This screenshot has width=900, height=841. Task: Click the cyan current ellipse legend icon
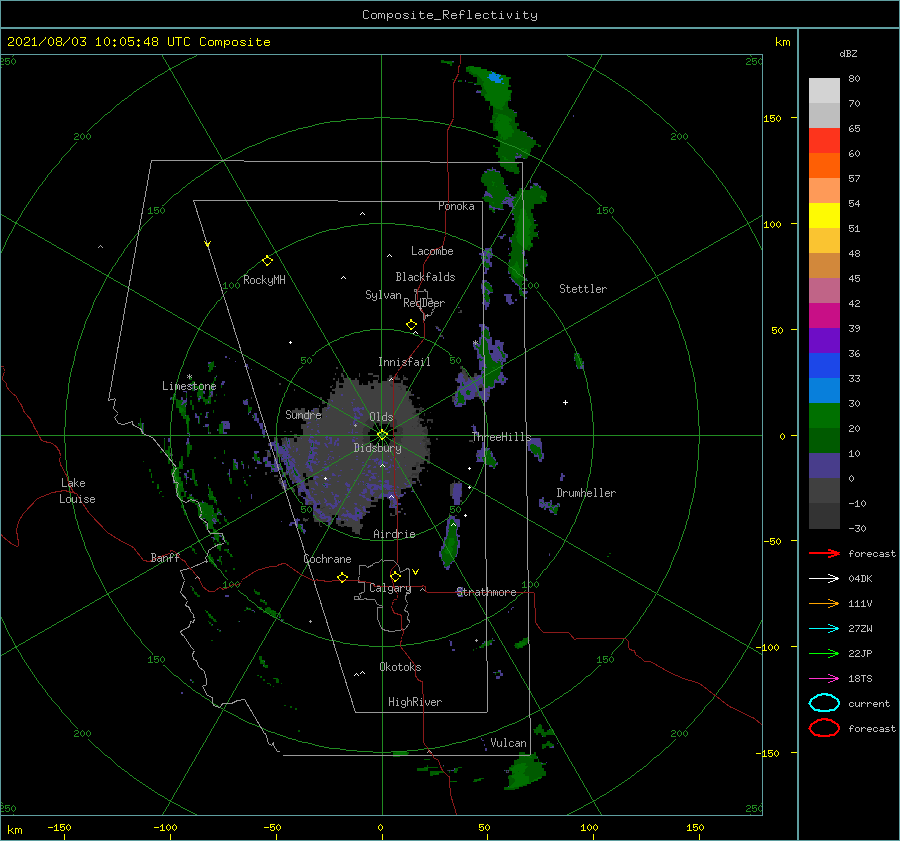point(824,703)
